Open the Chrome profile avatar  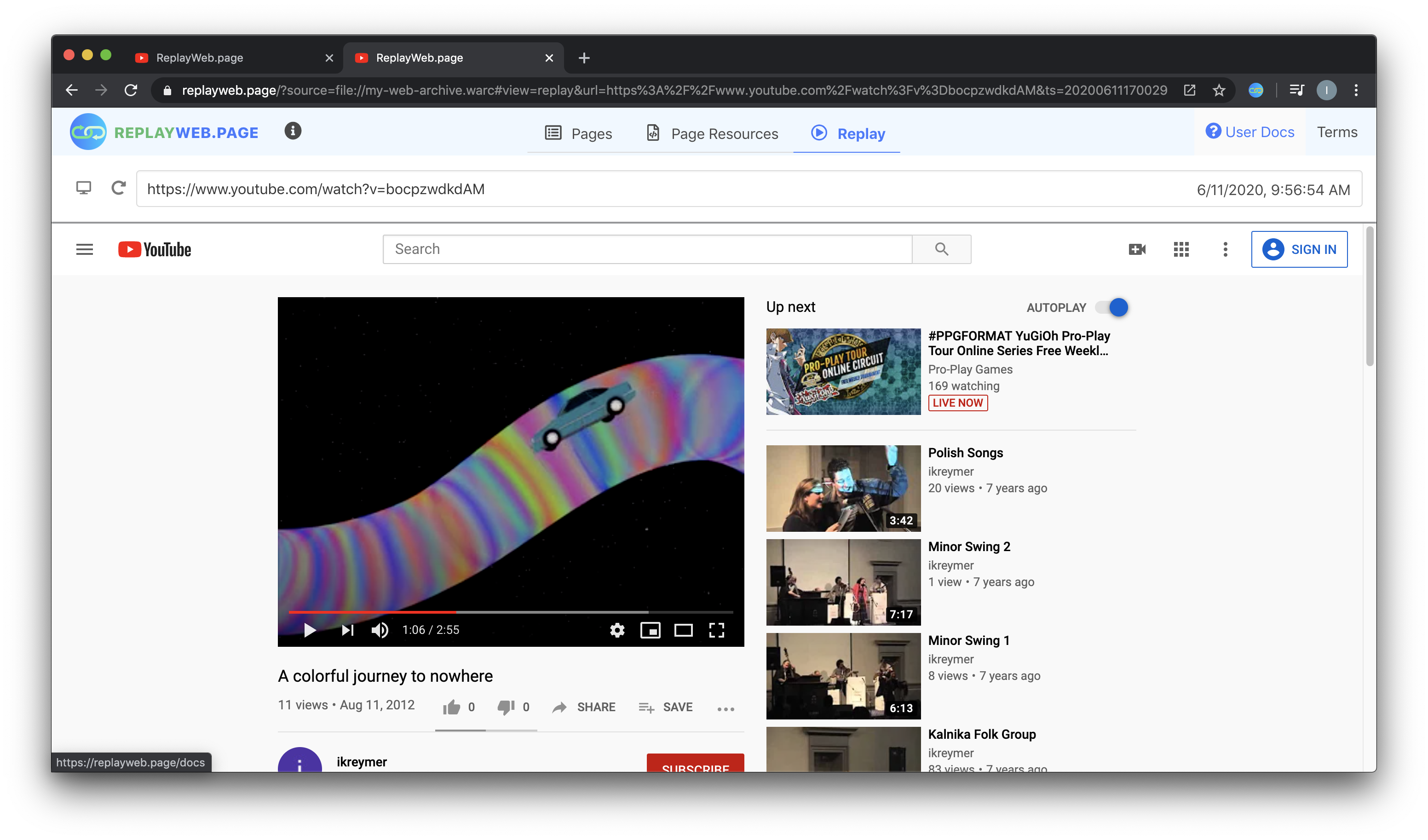tap(1327, 90)
